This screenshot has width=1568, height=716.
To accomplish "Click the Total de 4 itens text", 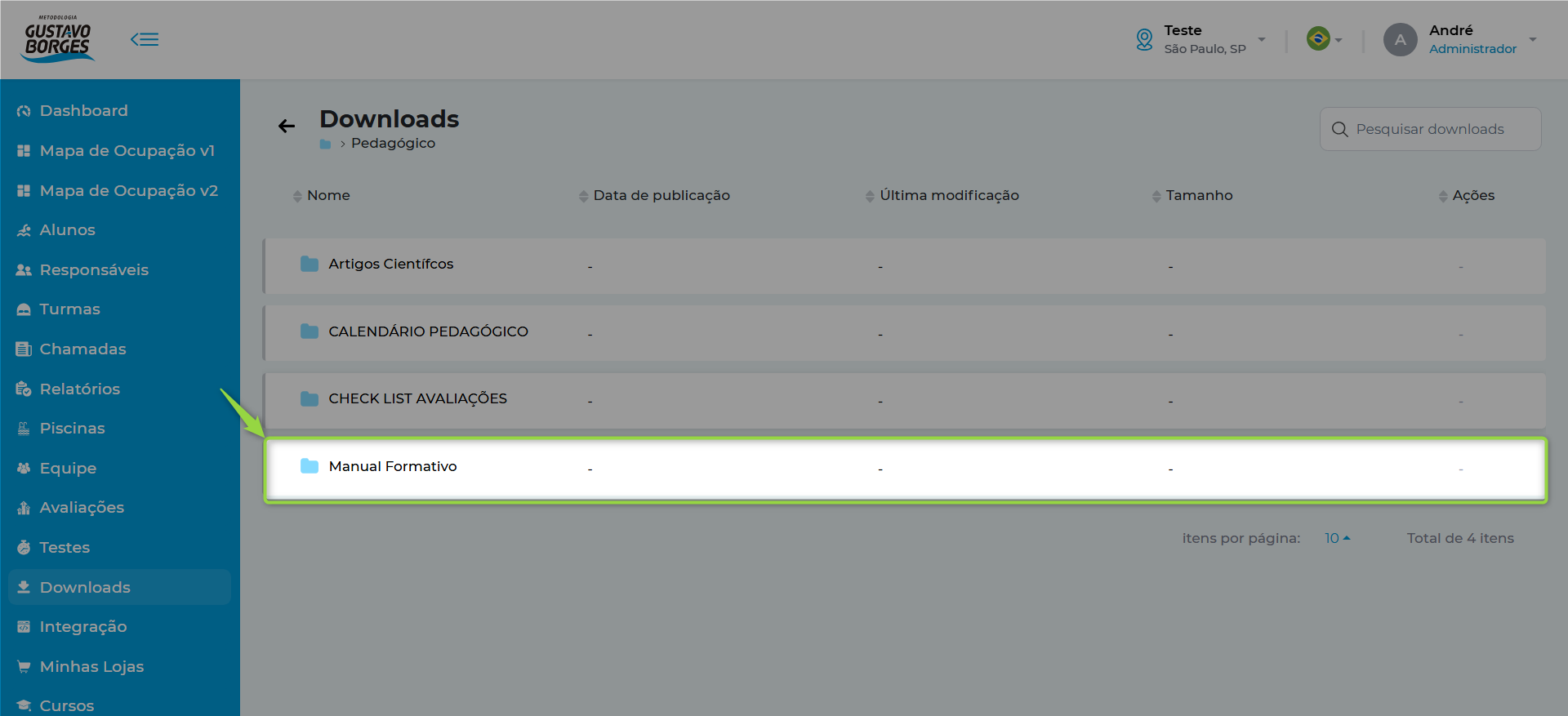I will point(1460,538).
